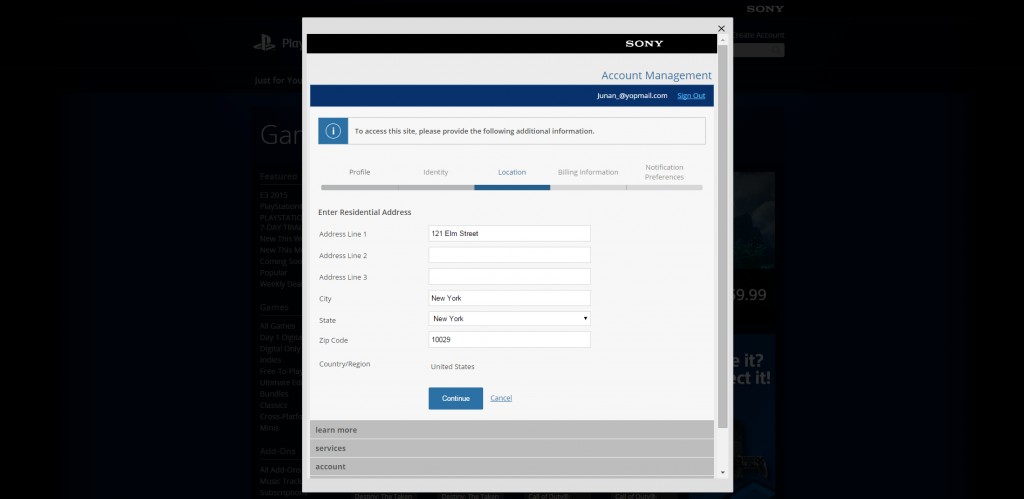Viewport: 1024px width, 499px height.
Task: Click the SONY logo in the dialog header
Action: (644, 44)
